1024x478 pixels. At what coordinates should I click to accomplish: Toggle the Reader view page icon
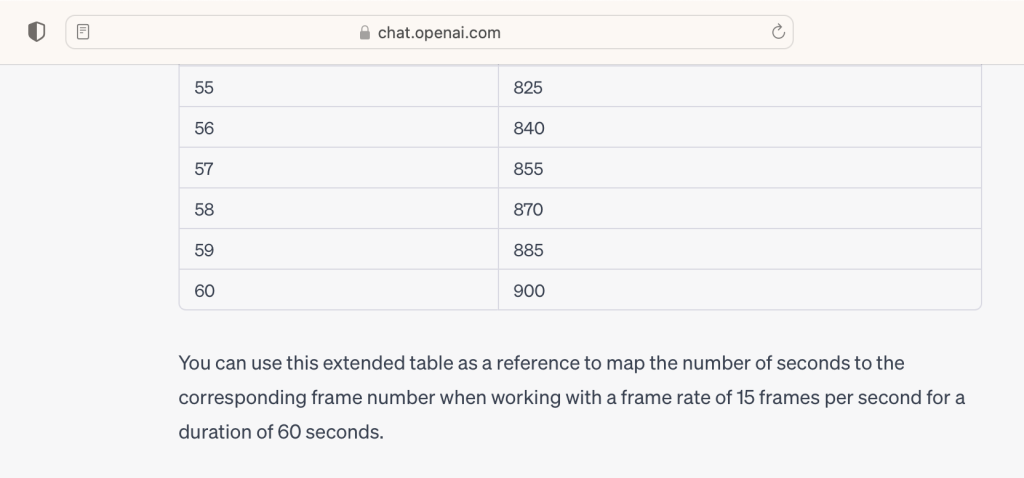(x=83, y=32)
